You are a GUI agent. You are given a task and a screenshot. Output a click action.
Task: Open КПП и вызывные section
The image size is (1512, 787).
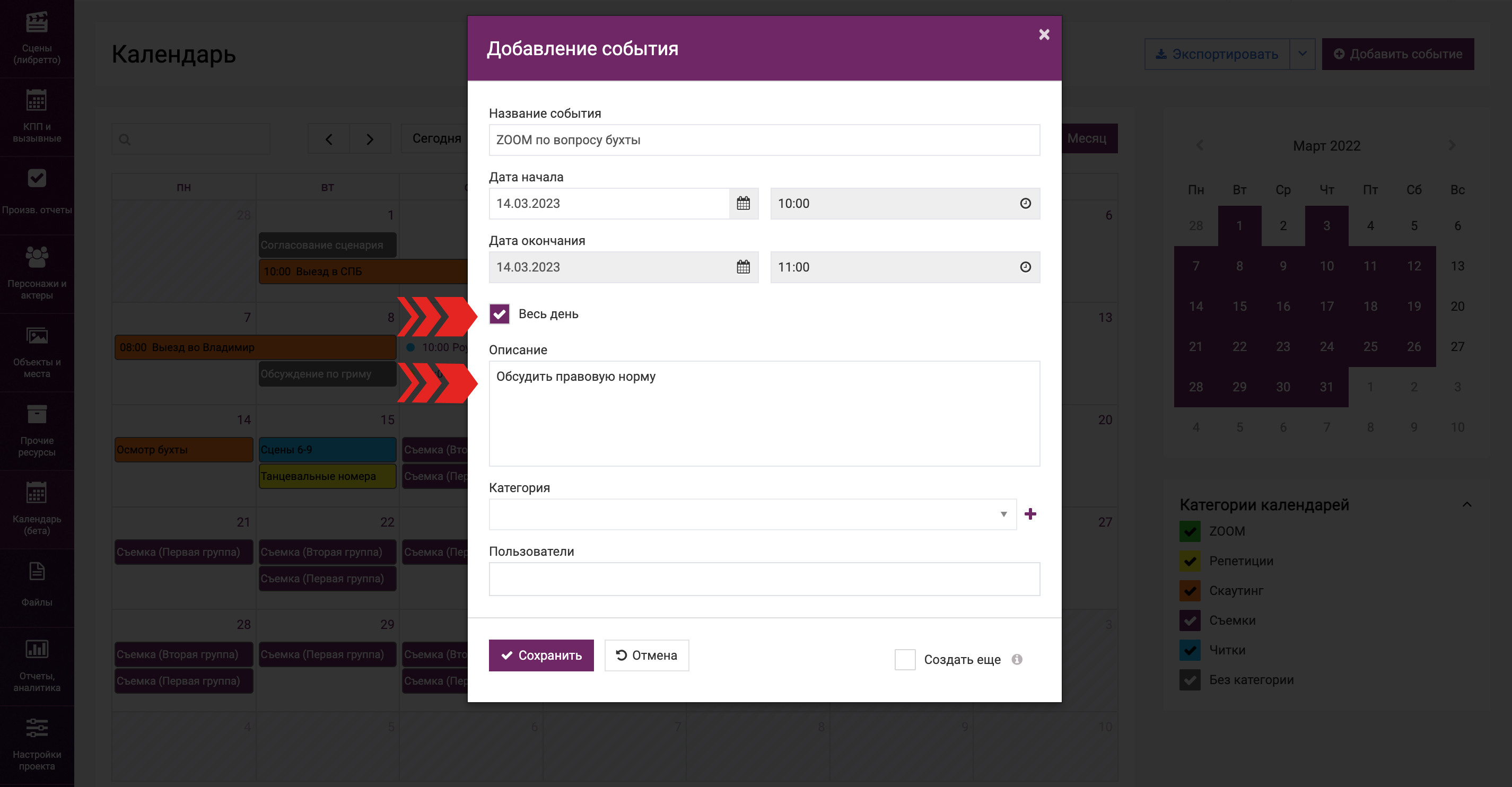tap(37, 117)
